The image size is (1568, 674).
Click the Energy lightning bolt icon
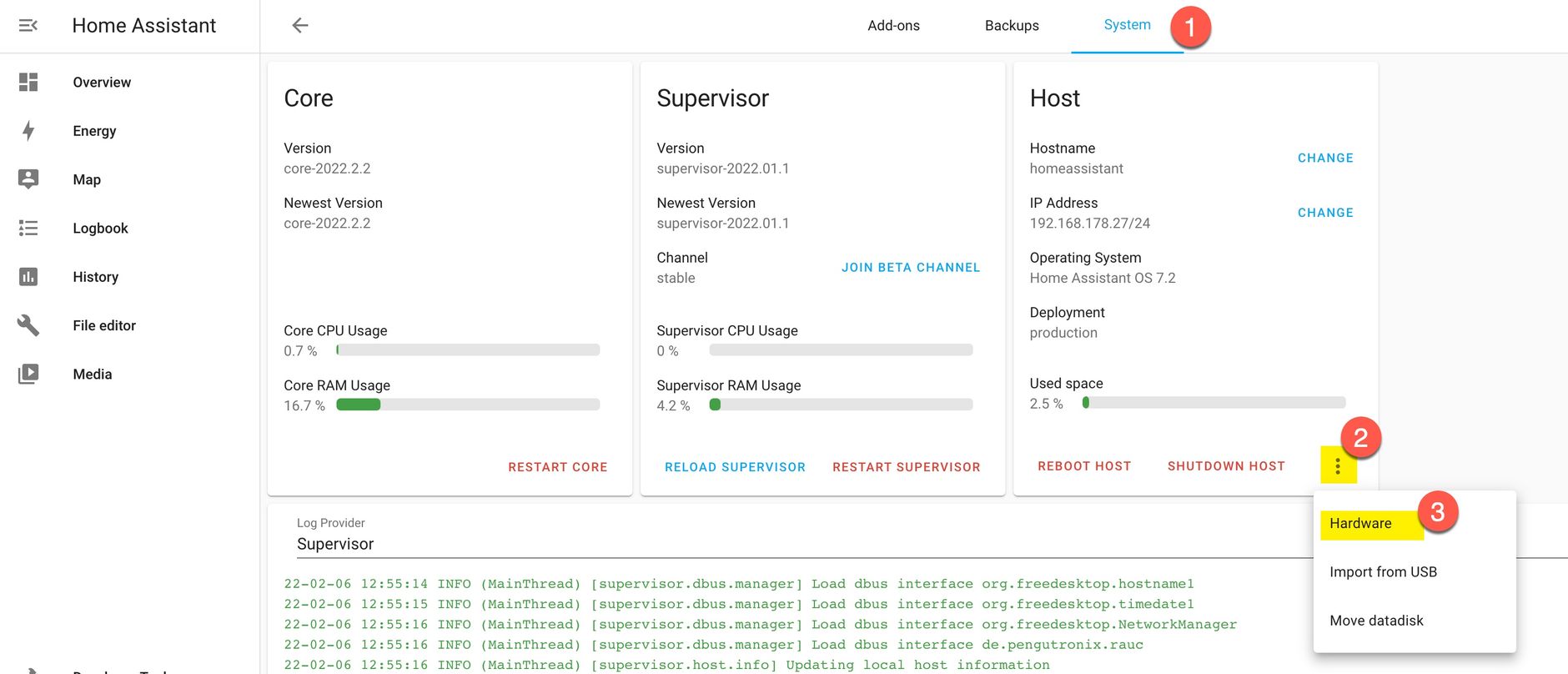click(x=28, y=131)
